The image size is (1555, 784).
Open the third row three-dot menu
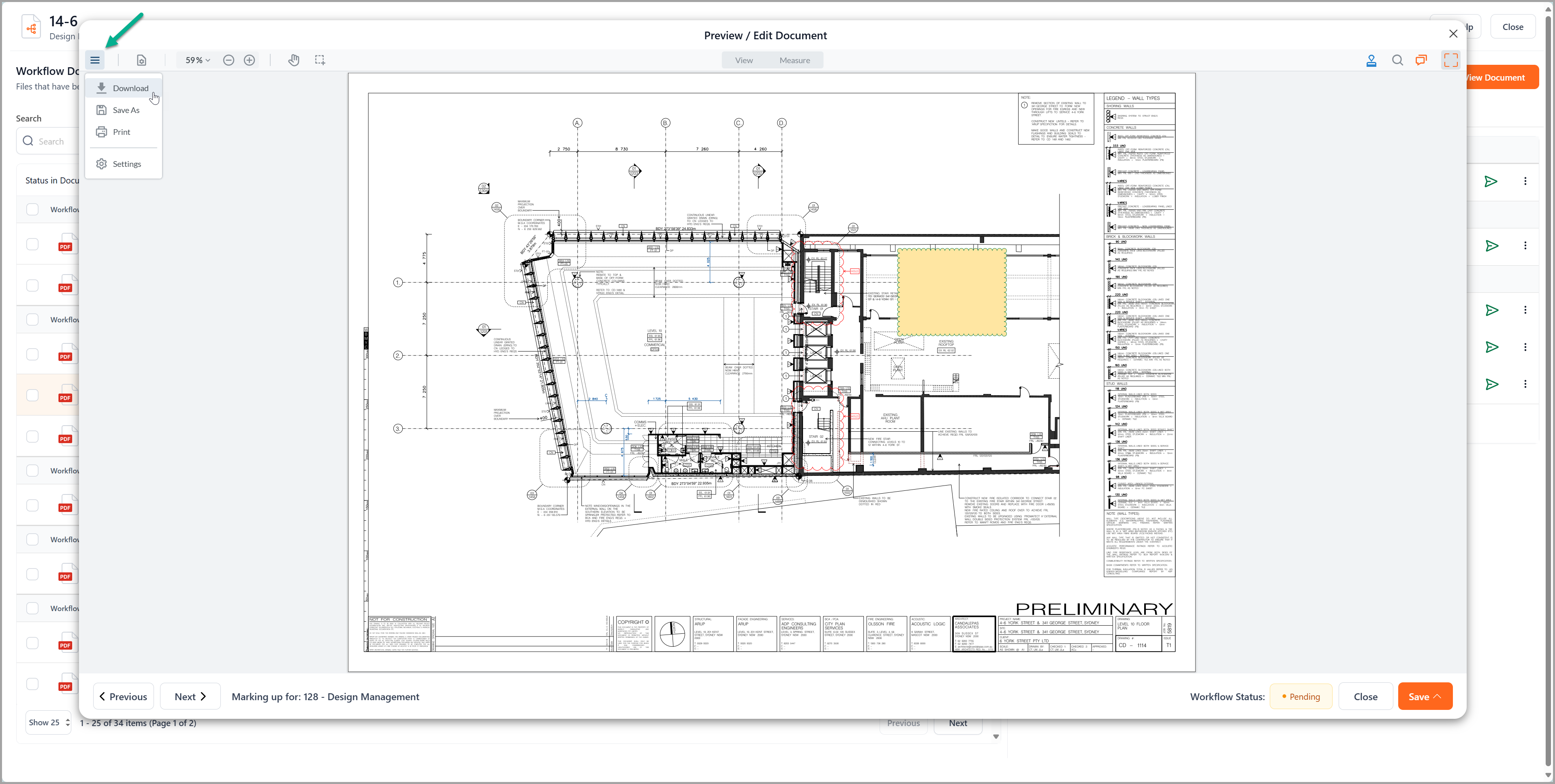pos(1525,310)
